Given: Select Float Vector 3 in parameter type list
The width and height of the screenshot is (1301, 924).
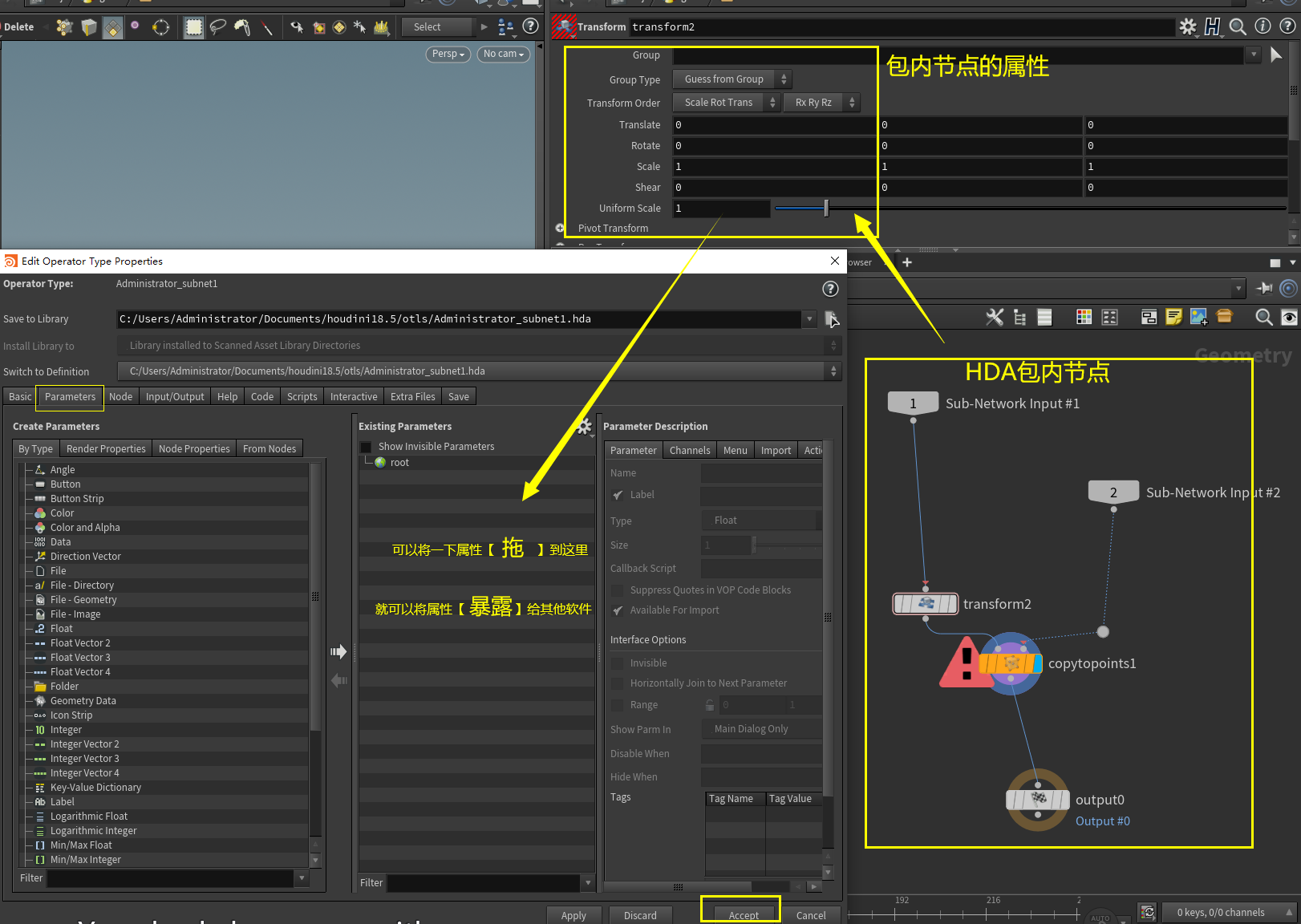Looking at the screenshot, I should (80, 657).
